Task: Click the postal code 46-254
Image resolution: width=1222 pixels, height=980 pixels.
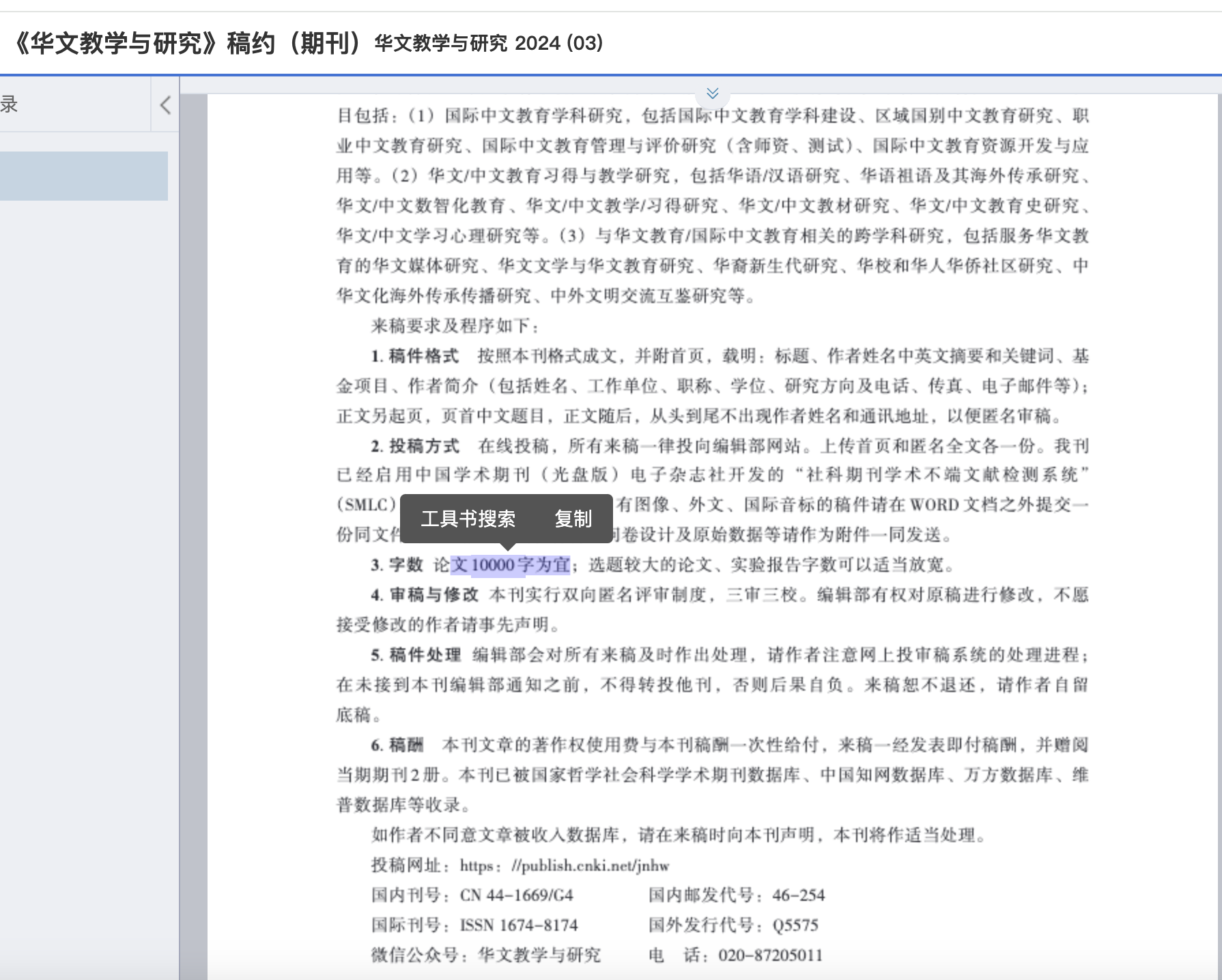Action: click(798, 895)
